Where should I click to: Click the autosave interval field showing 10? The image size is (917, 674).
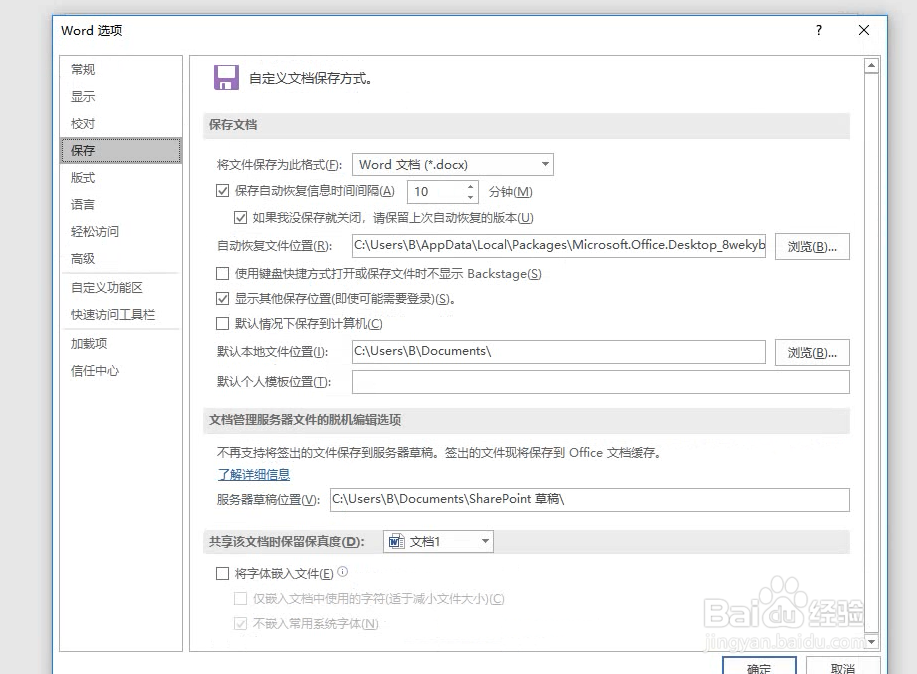click(437, 192)
